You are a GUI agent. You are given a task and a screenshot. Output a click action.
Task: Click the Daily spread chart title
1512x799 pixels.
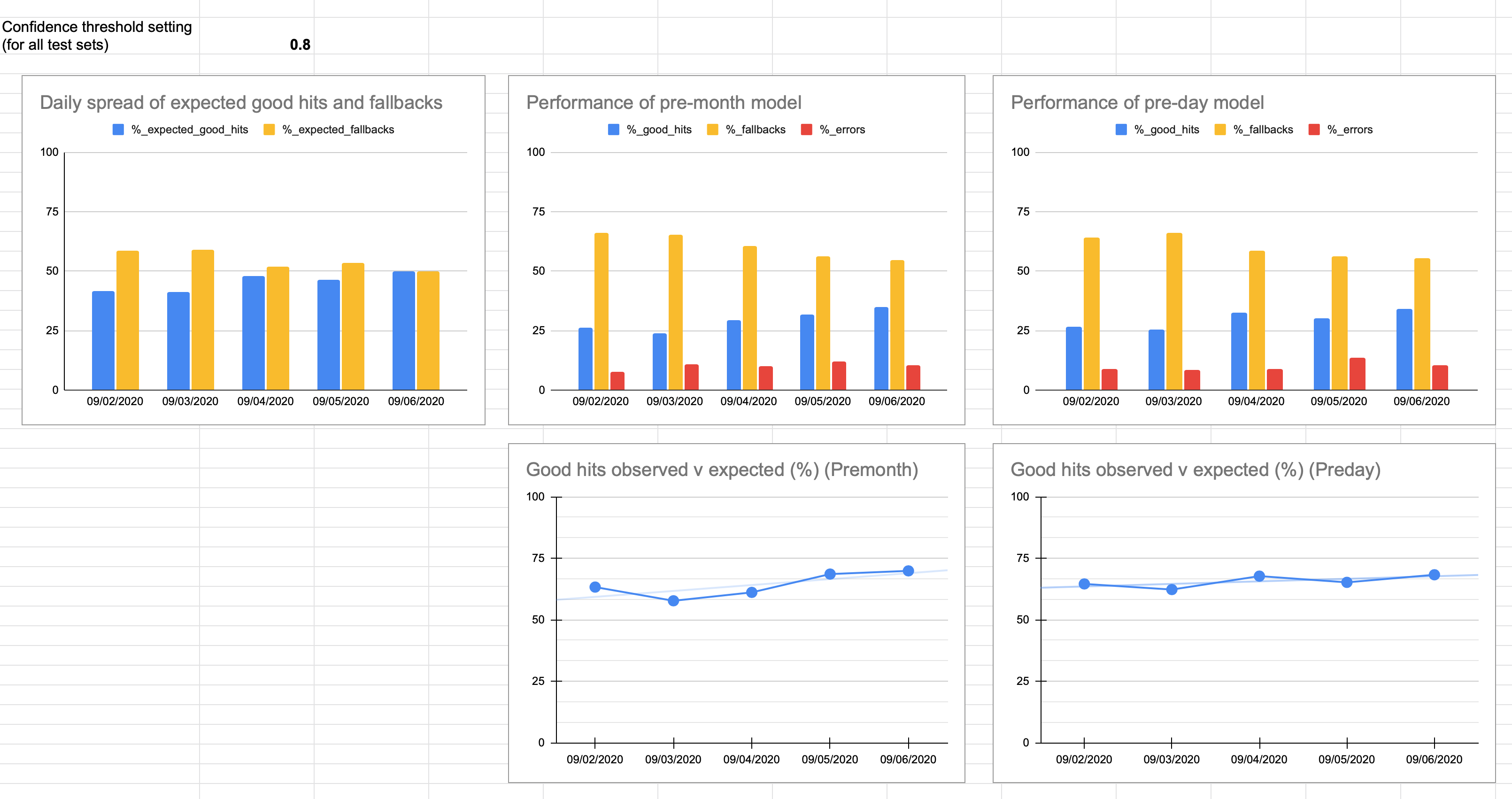click(240, 103)
